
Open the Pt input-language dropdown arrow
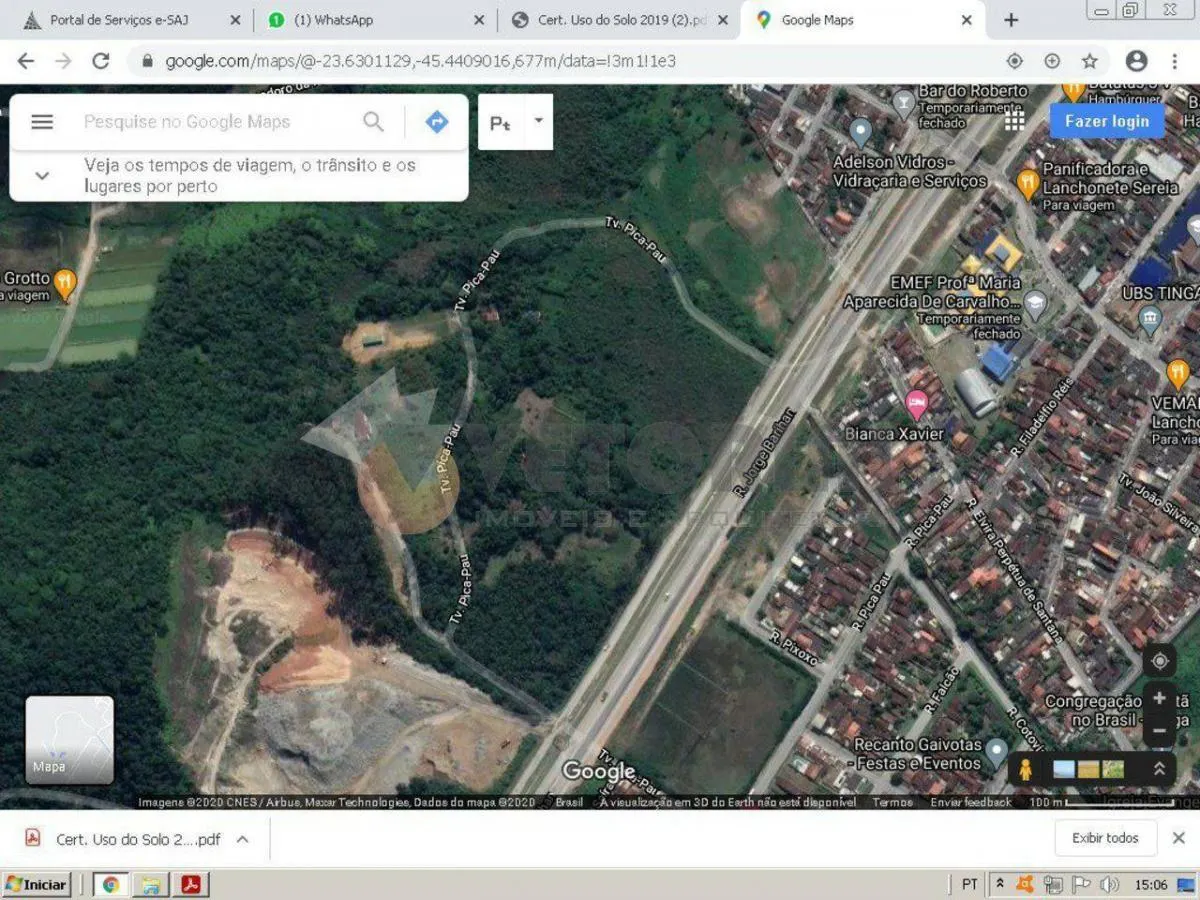click(x=539, y=121)
